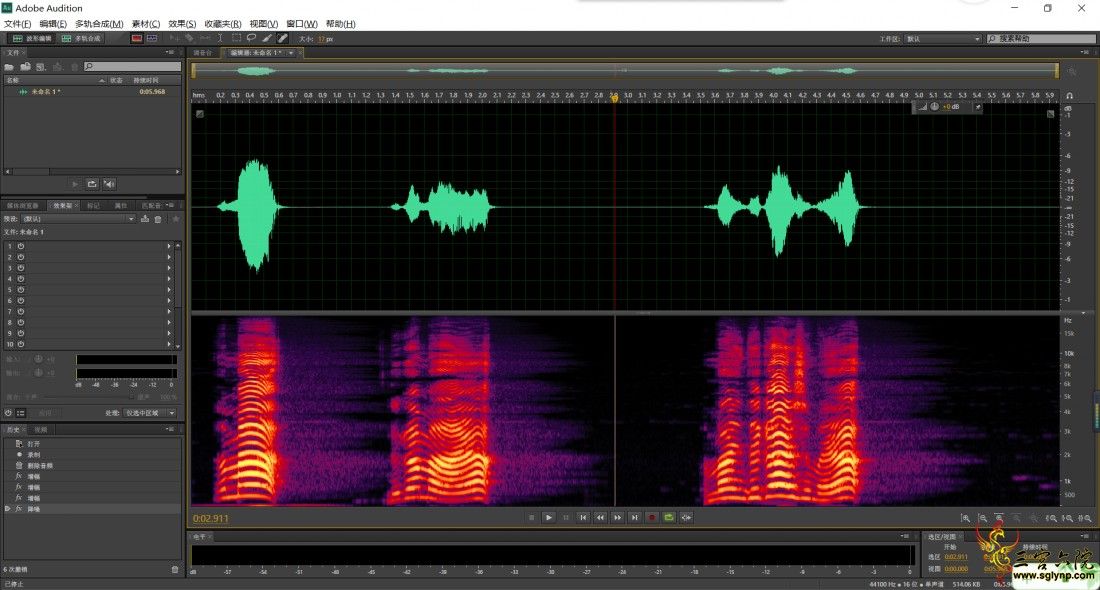Switch to 标记 tab
This screenshot has width=1100, height=590.
[93, 206]
